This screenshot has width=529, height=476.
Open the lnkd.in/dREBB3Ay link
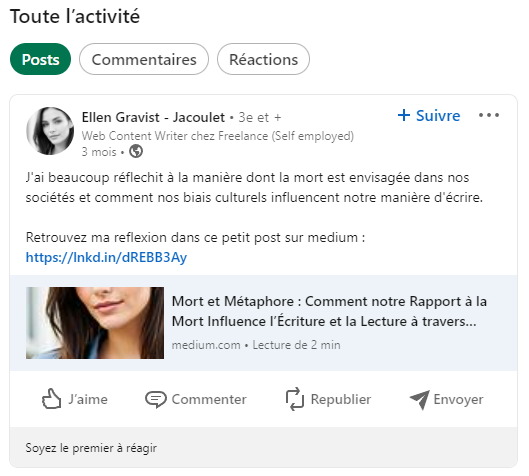[x=106, y=257]
